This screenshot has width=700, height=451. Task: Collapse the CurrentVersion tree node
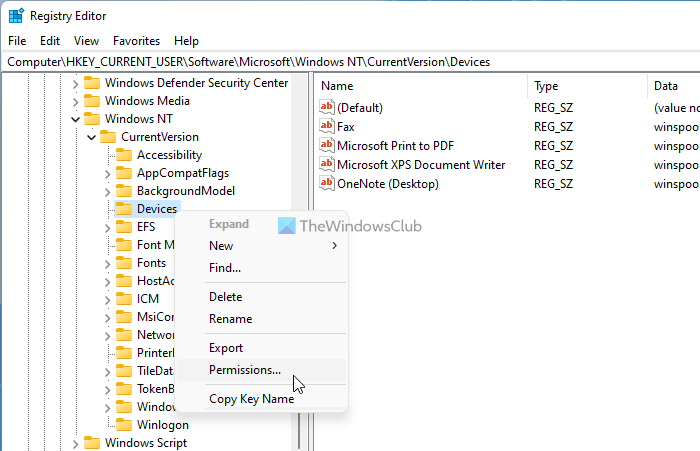click(x=92, y=137)
